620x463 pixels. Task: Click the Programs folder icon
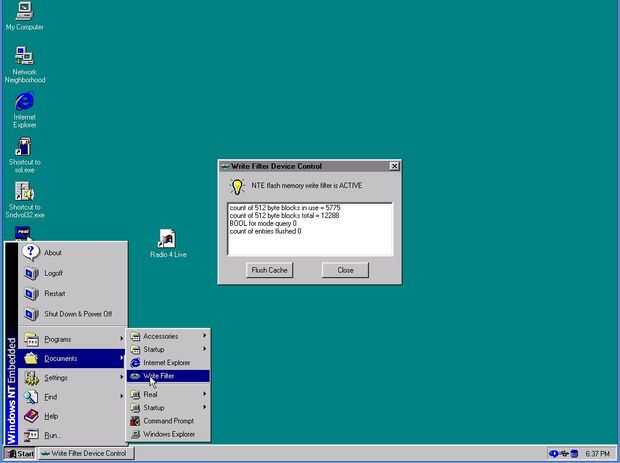[31, 339]
